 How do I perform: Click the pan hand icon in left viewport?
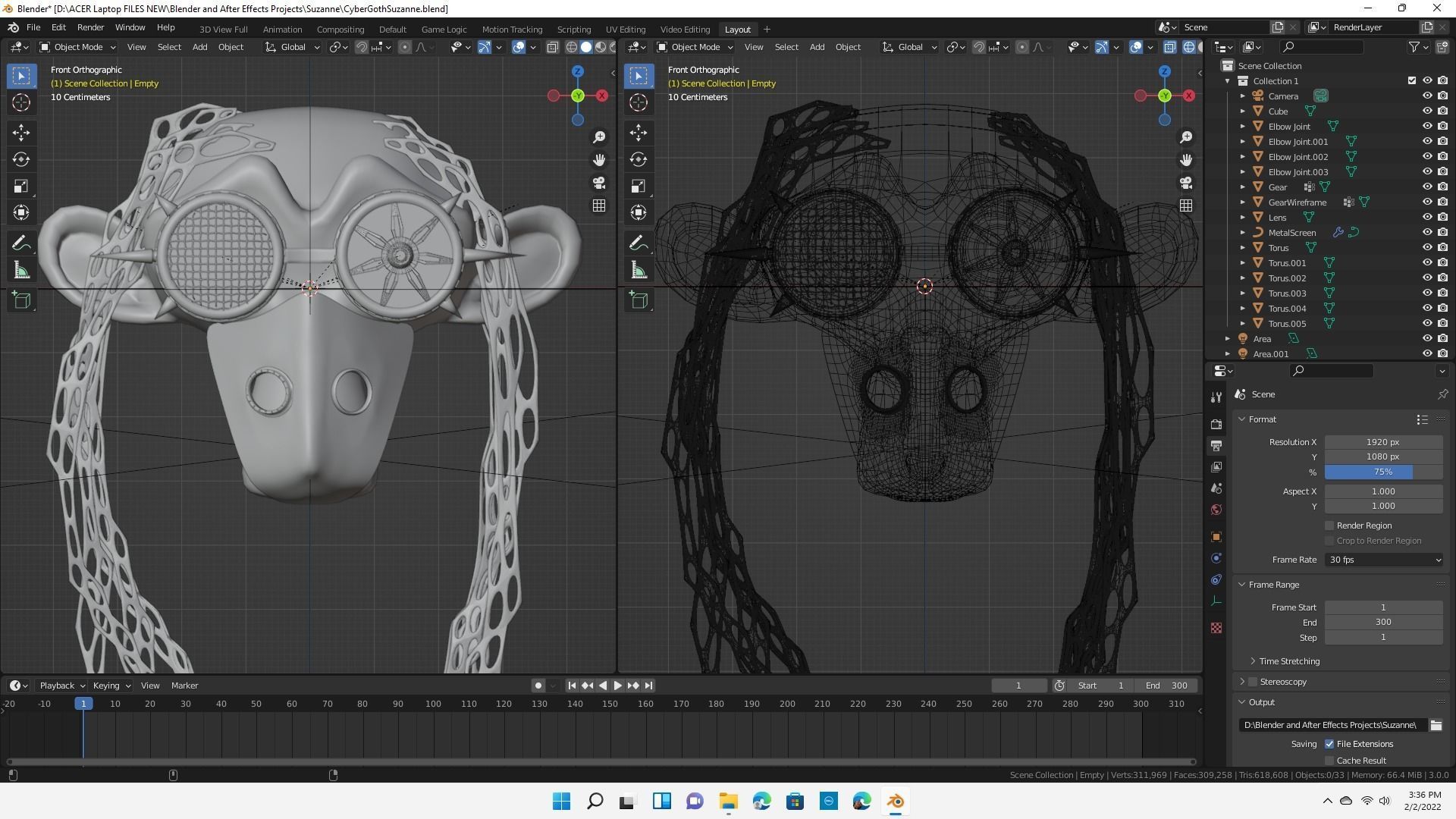[x=599, y=159]
